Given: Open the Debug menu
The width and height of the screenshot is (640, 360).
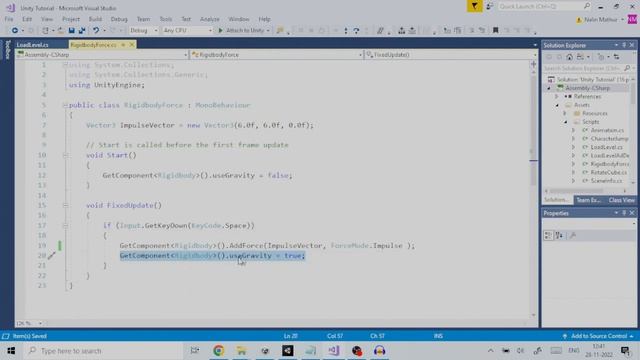Looking at the screenshot, I should [119, 19].
